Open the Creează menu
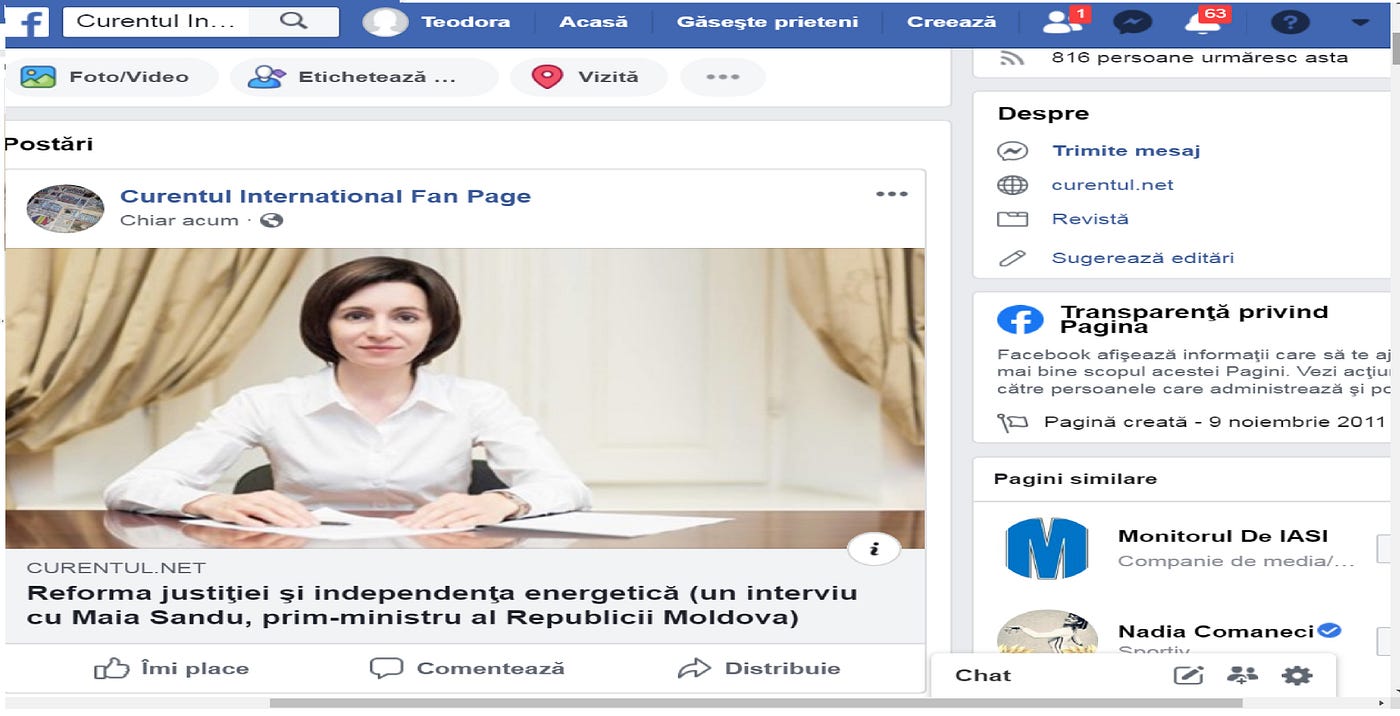The width and height of the screenshot is (1400, 716). [951, 21]
